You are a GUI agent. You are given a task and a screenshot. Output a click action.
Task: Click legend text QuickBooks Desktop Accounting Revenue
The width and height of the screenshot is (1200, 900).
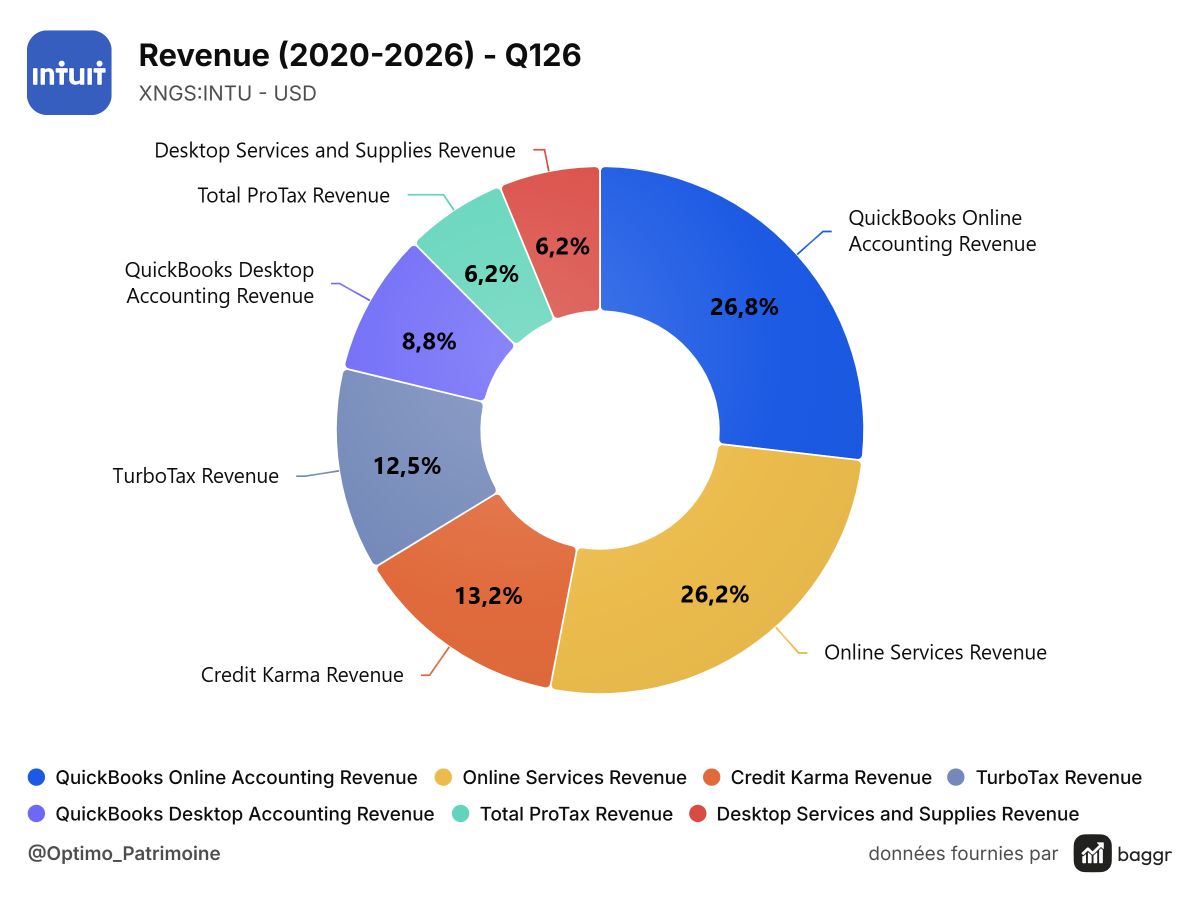pyautogui.click(x=245, y=814)
